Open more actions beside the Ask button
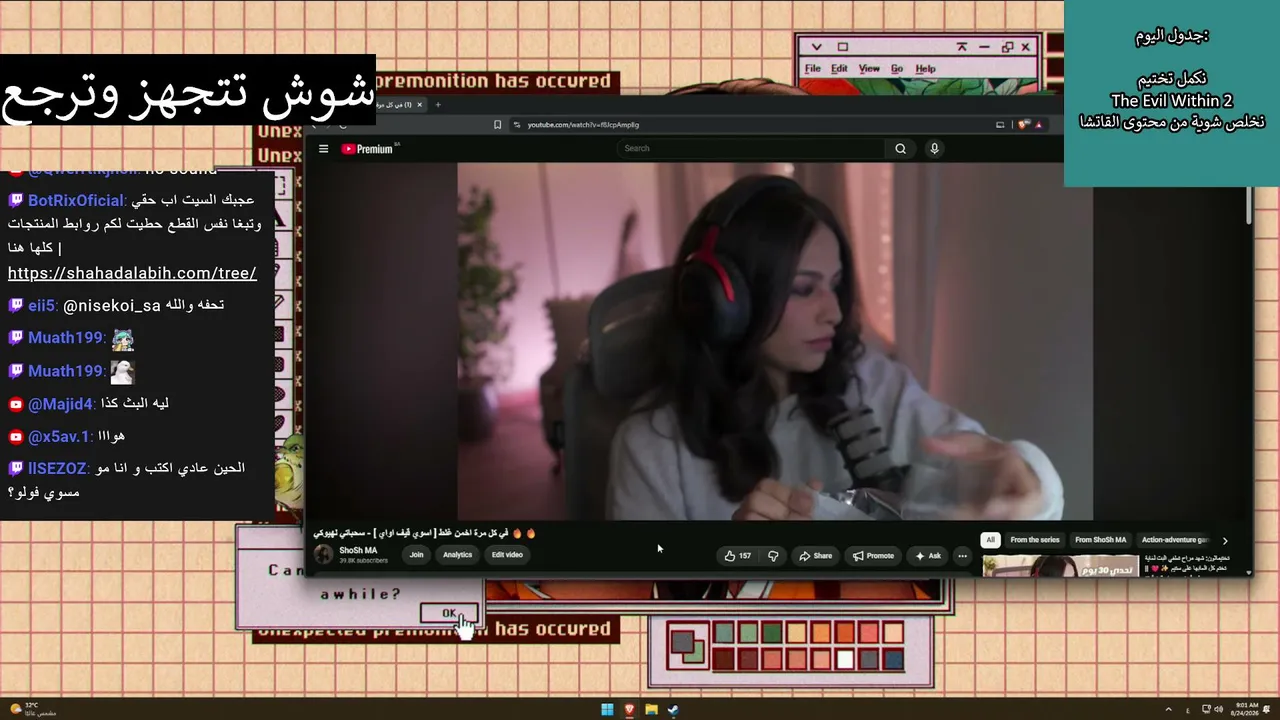 point(962,556)
